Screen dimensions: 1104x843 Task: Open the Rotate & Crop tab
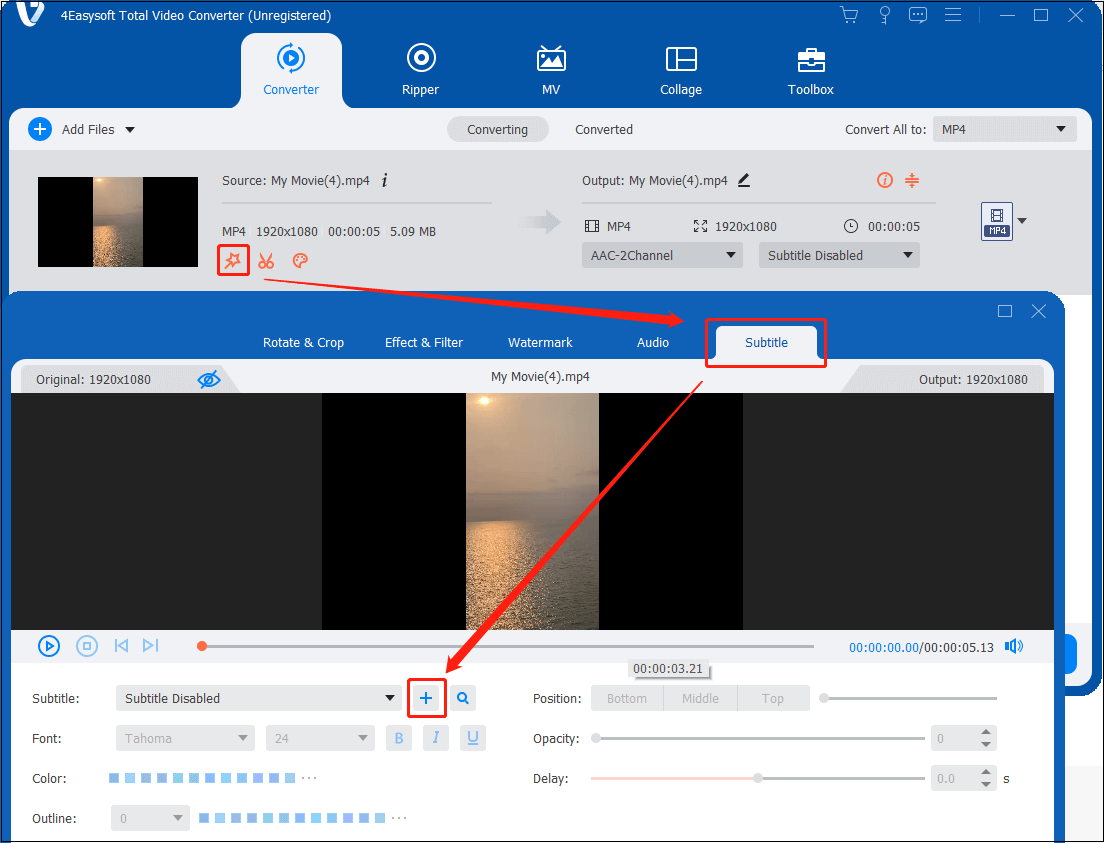[303, 342]
